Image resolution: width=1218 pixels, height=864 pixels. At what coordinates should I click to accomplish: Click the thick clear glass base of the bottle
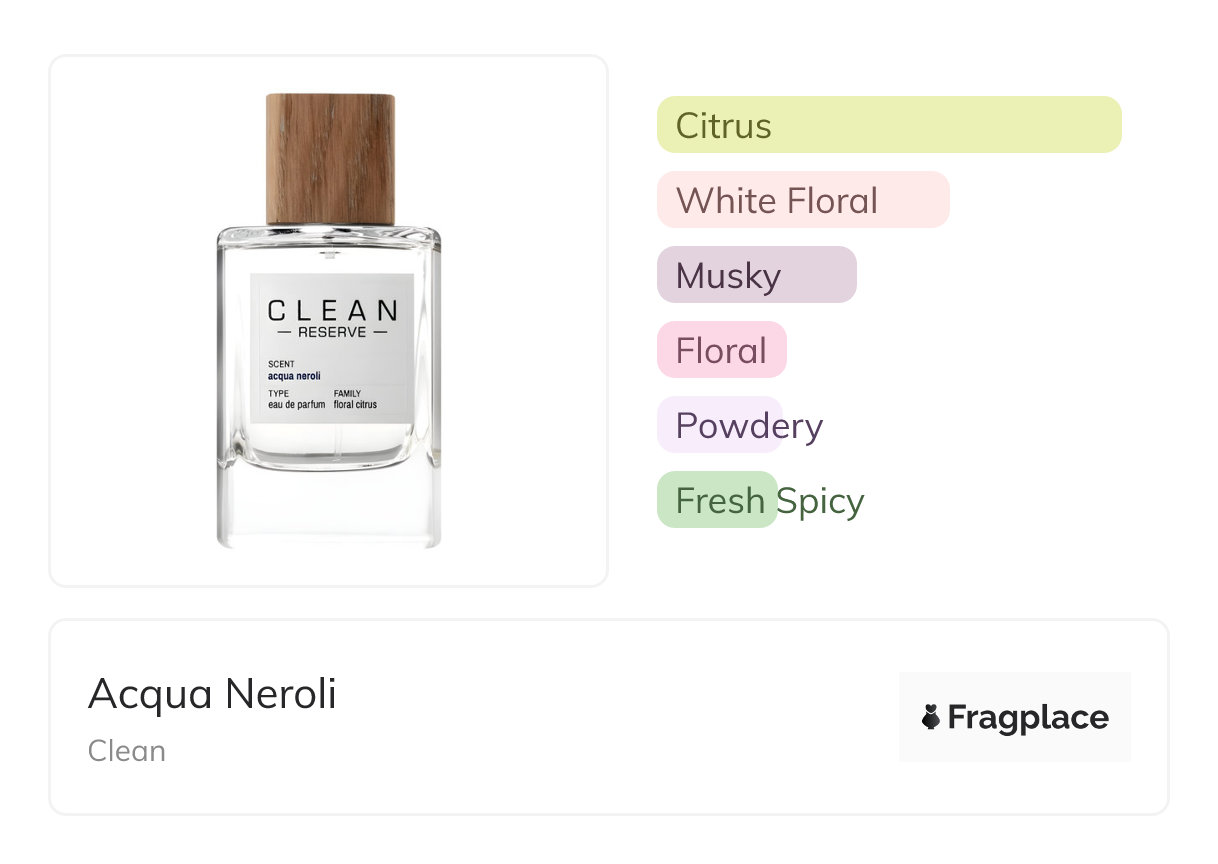328,510
